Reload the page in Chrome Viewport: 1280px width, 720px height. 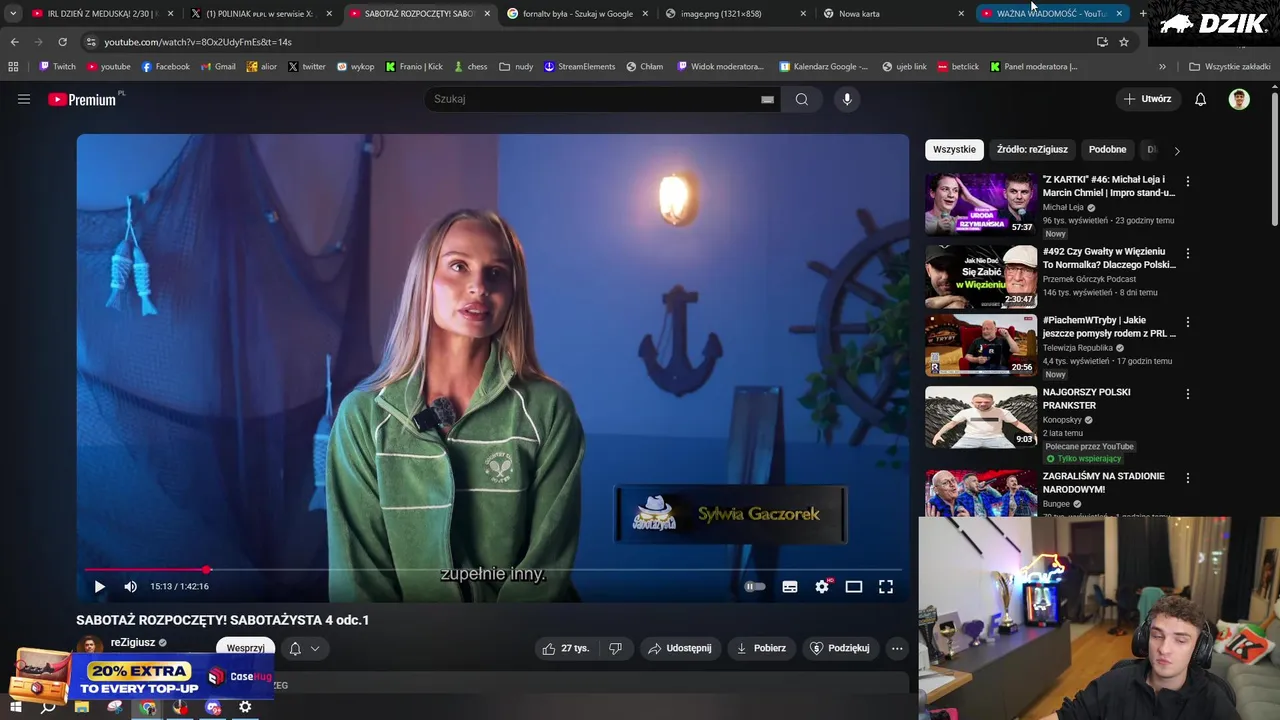(x=62, y=42)
